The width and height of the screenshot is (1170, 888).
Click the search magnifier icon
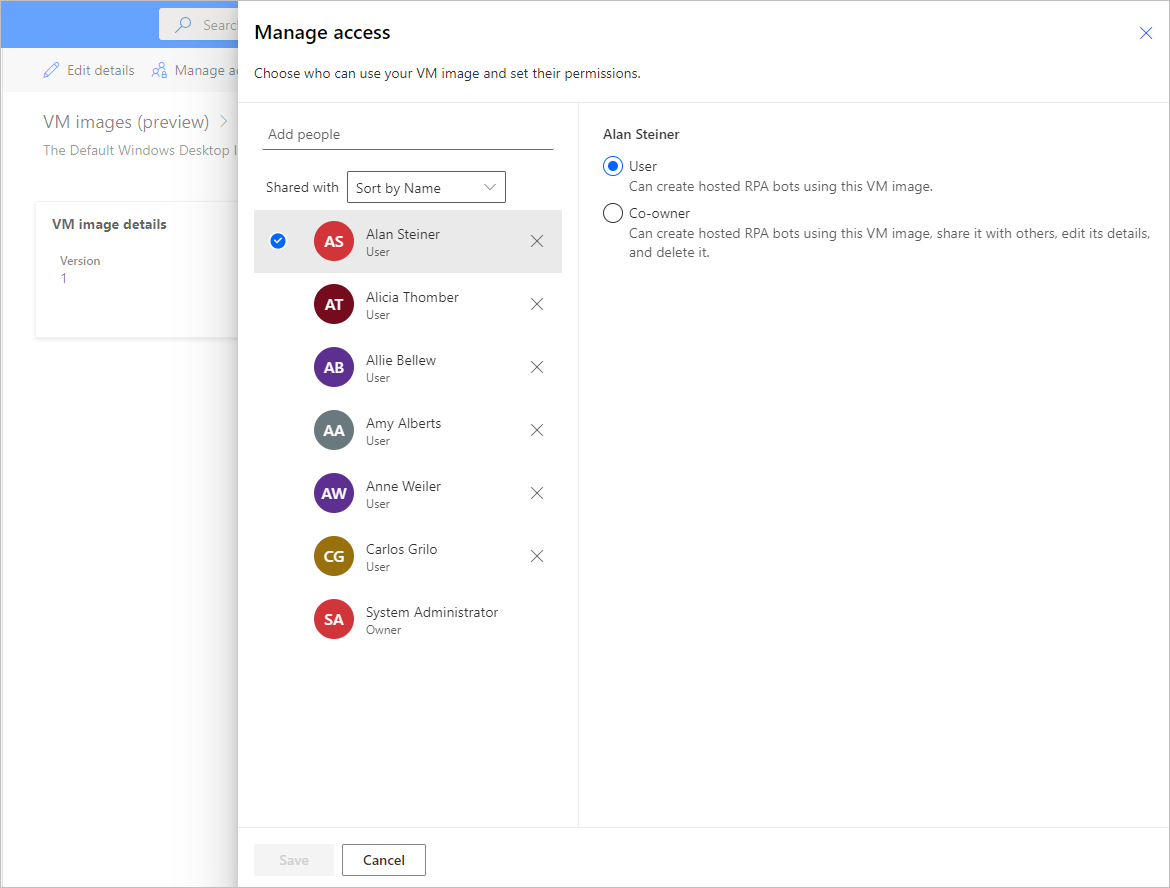tap(183, 25)
